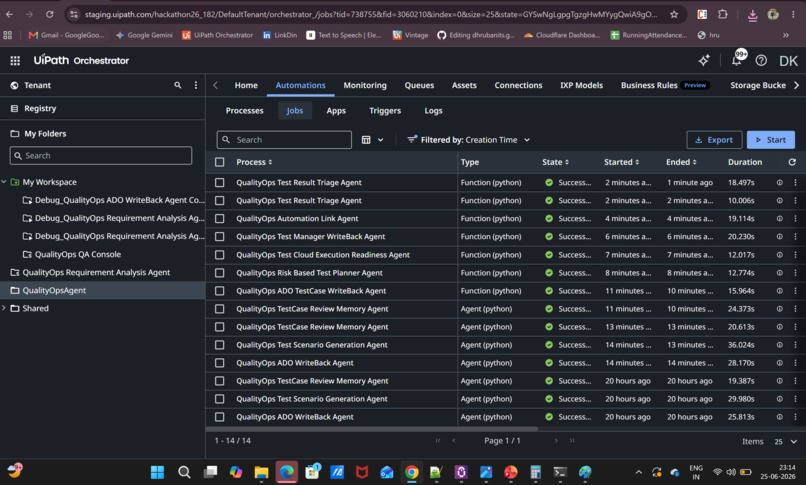Tick checkbox for ADO TestCase WriteBack Agent
This screenshot has height=485, width=806.
point(219,291)
